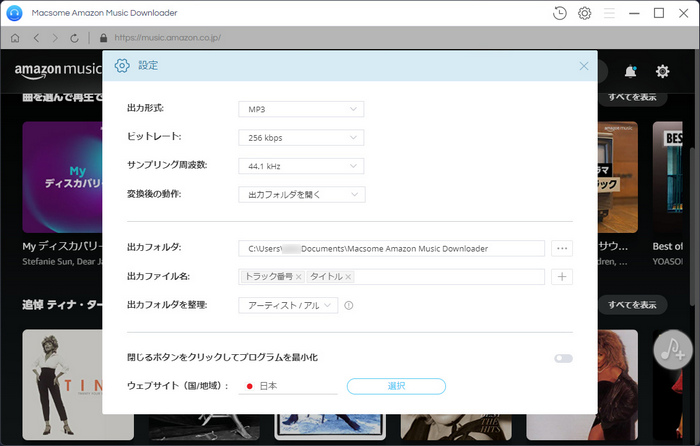Image resolution: width=700 pixels, height=446 pixels.
Task: Open Amazon Music notifications bell
Action: [x=630, y=71]
